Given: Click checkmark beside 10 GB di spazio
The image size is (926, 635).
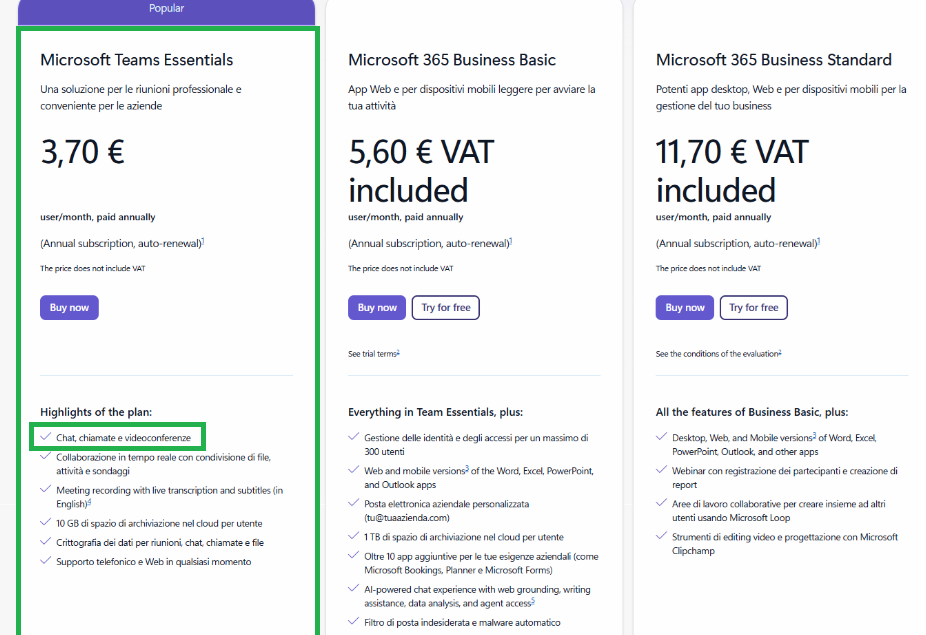Looking at the screenshot, I should [45, 523].
